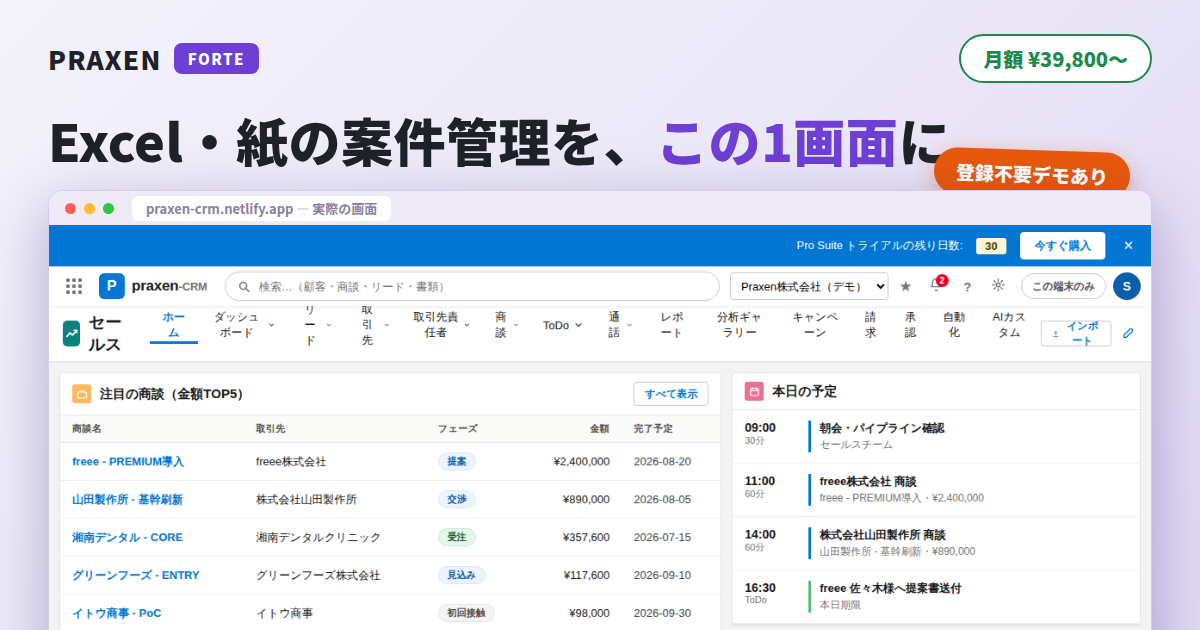The width and height of the screenshot is (1200, 630).
Task: Click the 受注 phase badge
Action: click(x=457, y=537)
